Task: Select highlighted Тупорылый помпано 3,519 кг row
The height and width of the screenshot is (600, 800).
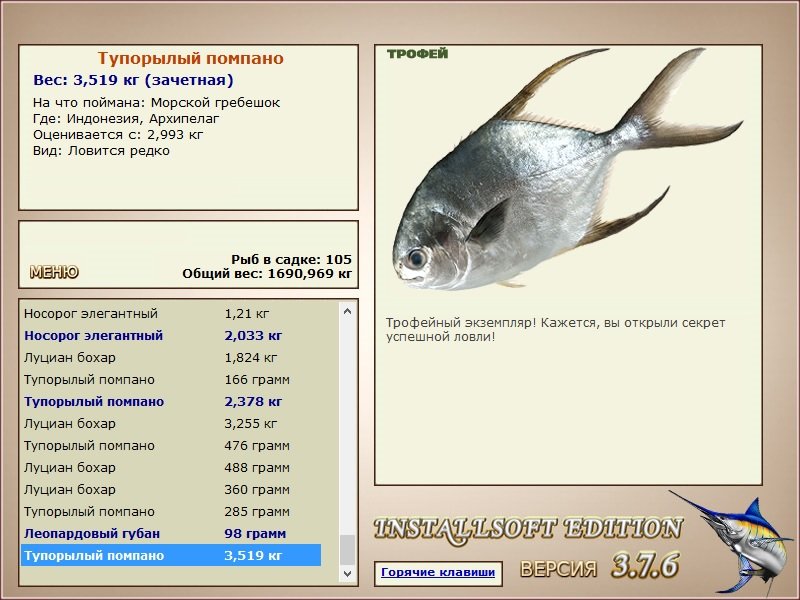Action: coord(171,556)
